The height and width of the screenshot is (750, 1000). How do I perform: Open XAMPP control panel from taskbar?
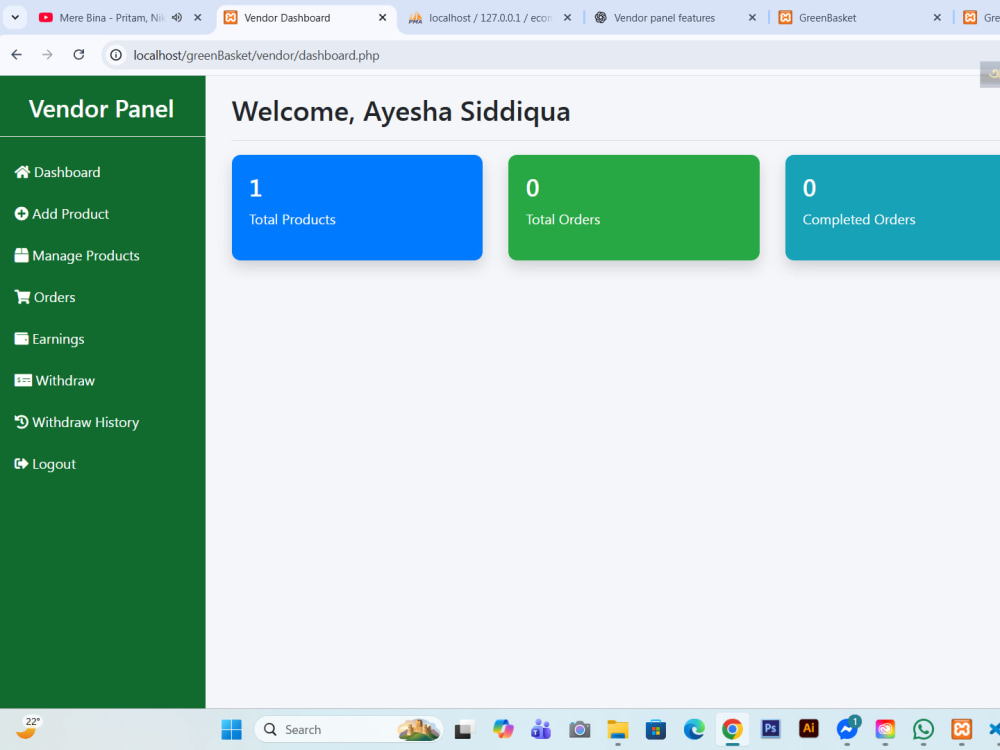point(962,729)
